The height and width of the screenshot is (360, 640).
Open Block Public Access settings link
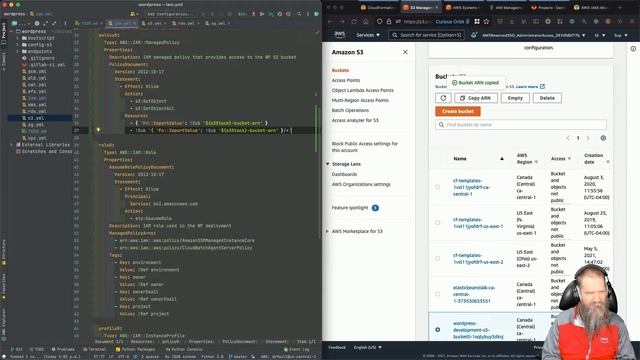point(364,147)
